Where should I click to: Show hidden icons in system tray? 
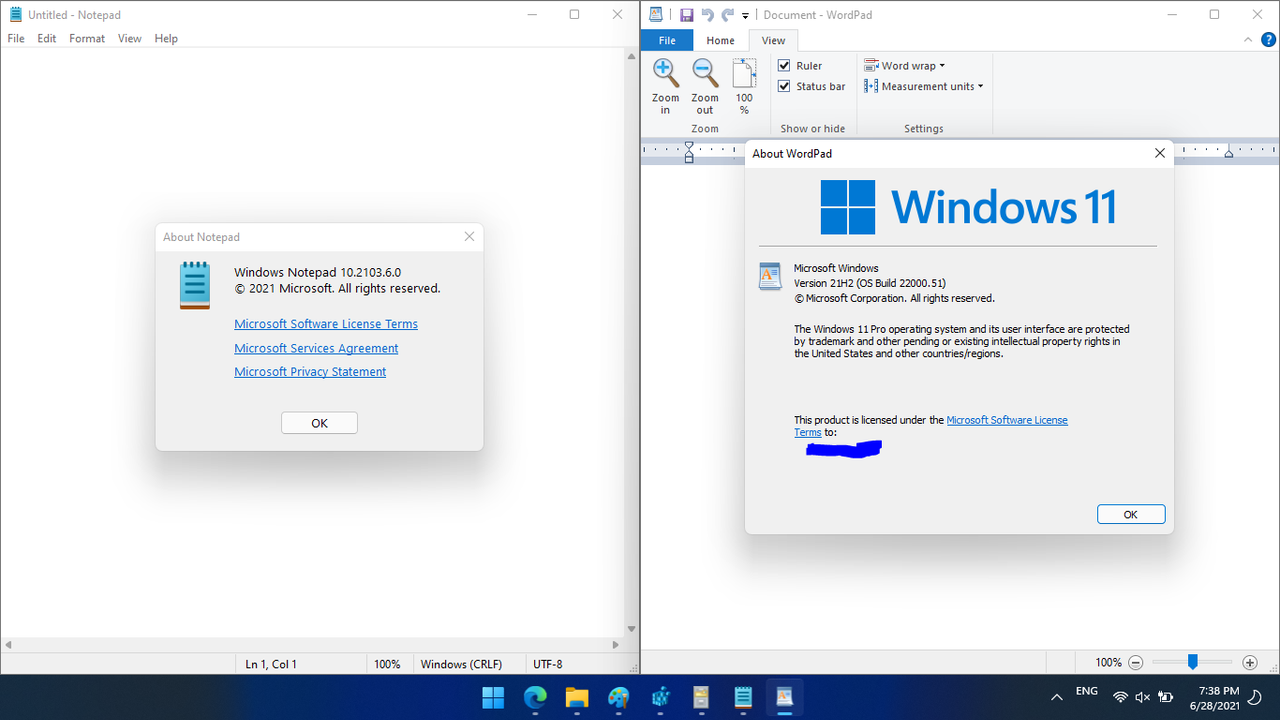tap(1057, 697)
